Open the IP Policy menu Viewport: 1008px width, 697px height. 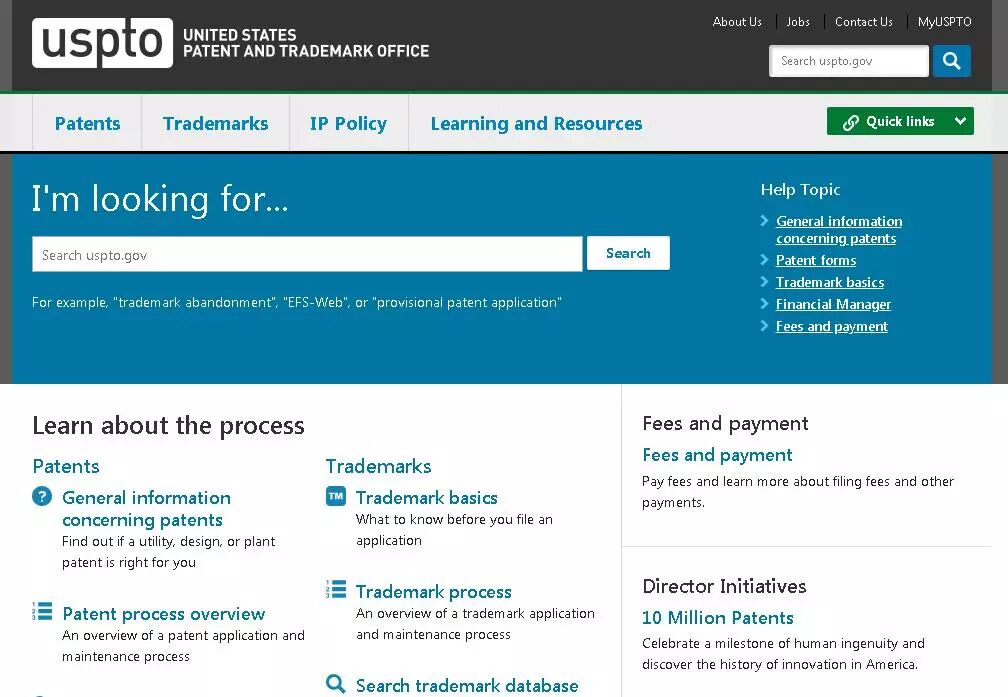point(348,123)
